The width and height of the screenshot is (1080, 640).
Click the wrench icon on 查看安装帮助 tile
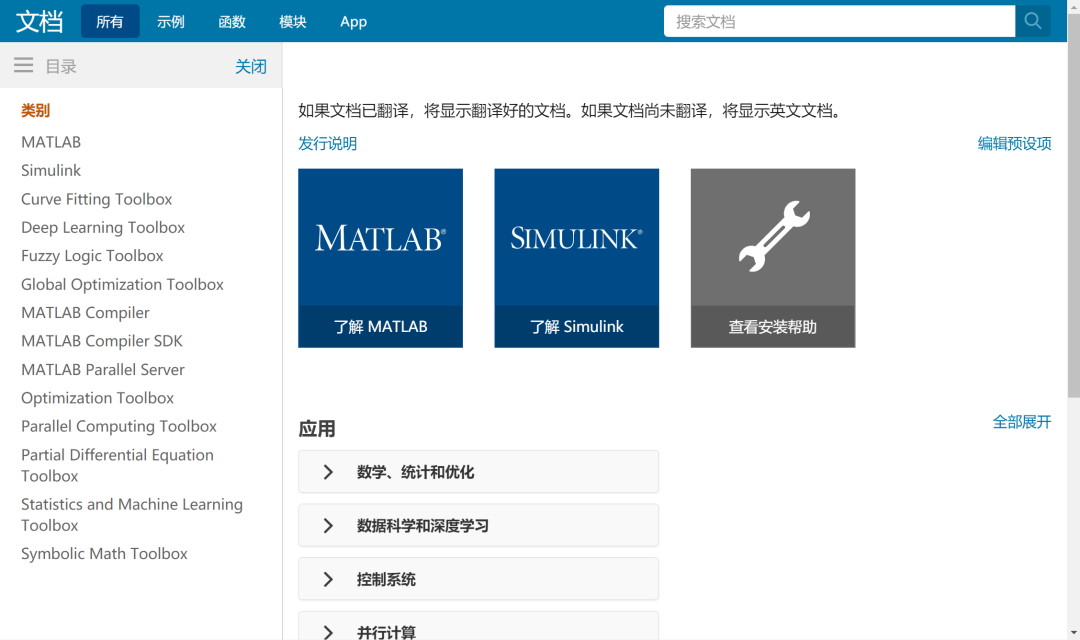[x=772, y=237]
